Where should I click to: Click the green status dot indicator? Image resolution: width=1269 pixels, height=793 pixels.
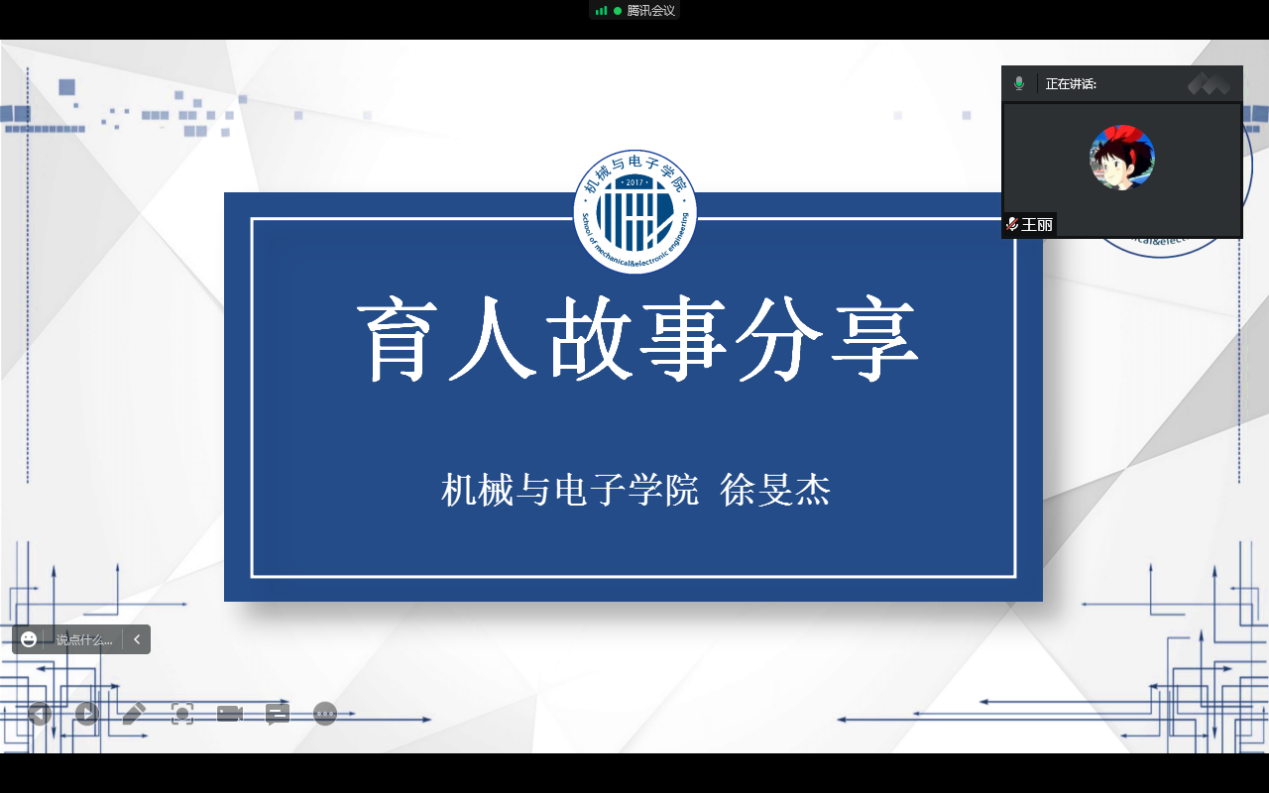coord(617,11)
